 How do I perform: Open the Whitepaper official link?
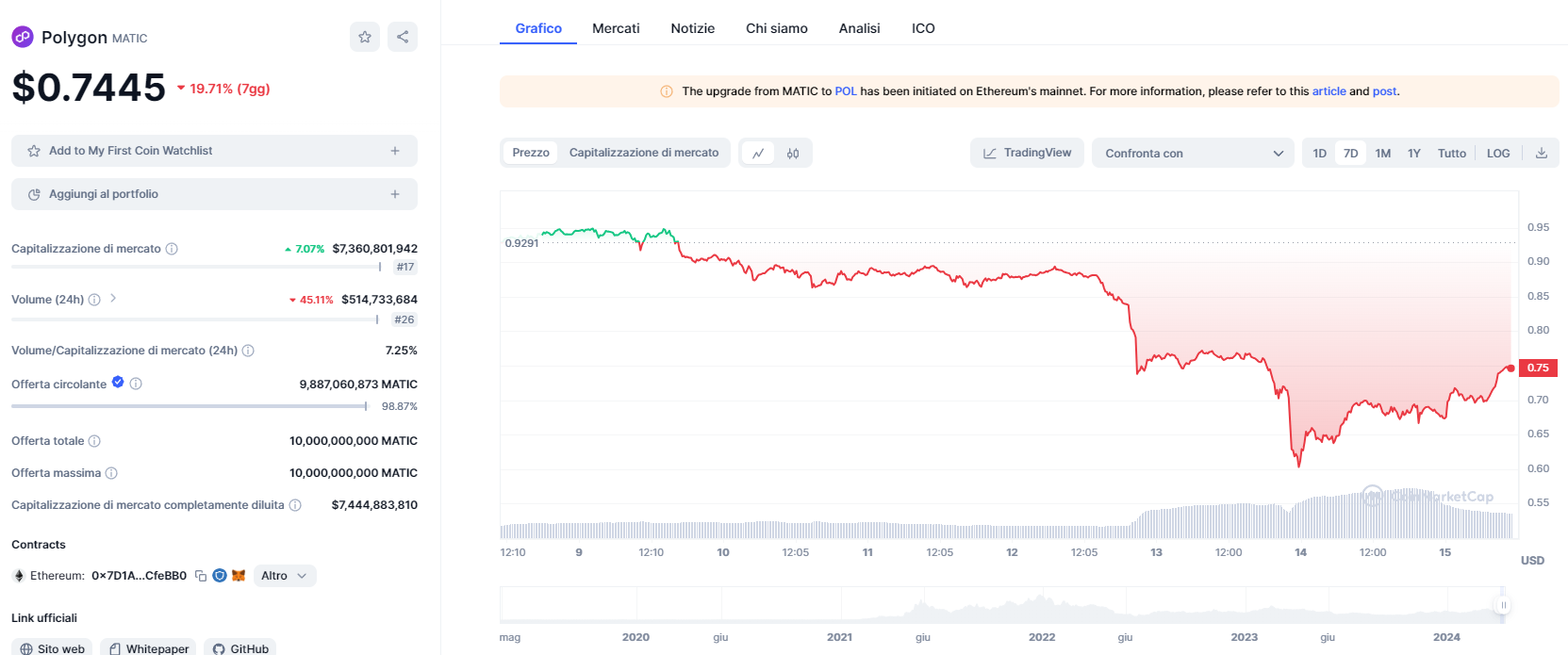148,648
